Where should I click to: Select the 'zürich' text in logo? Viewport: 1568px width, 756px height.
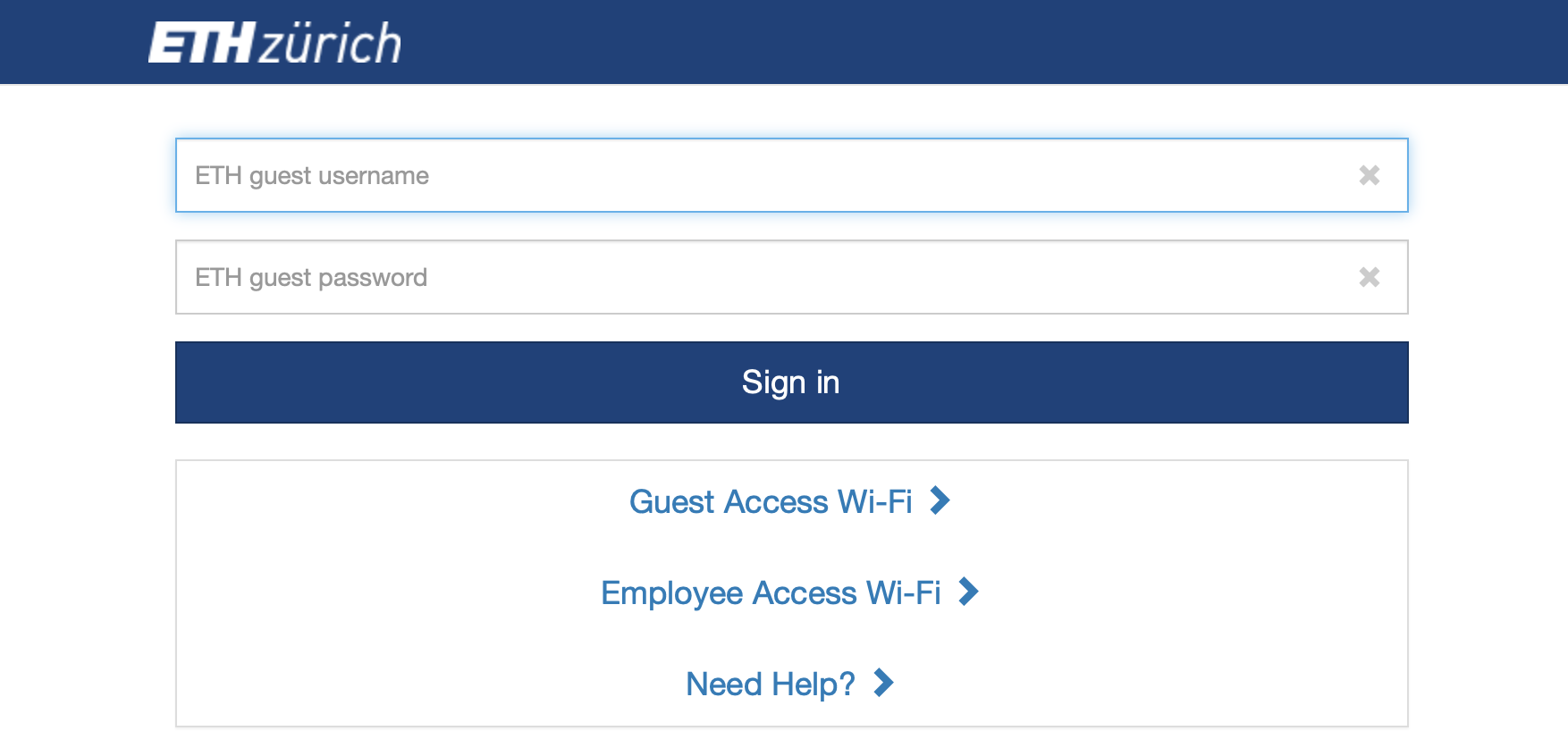(x=331, y=44)
